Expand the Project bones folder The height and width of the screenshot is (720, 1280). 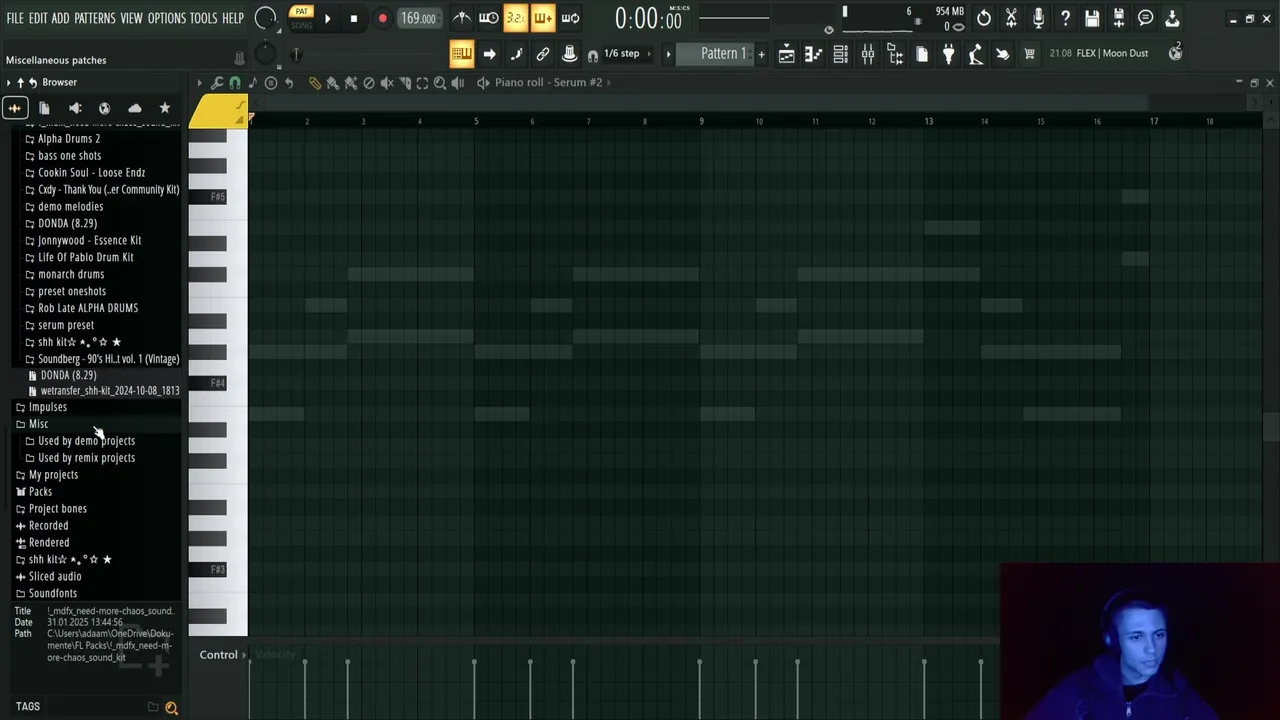coord(57,509)
